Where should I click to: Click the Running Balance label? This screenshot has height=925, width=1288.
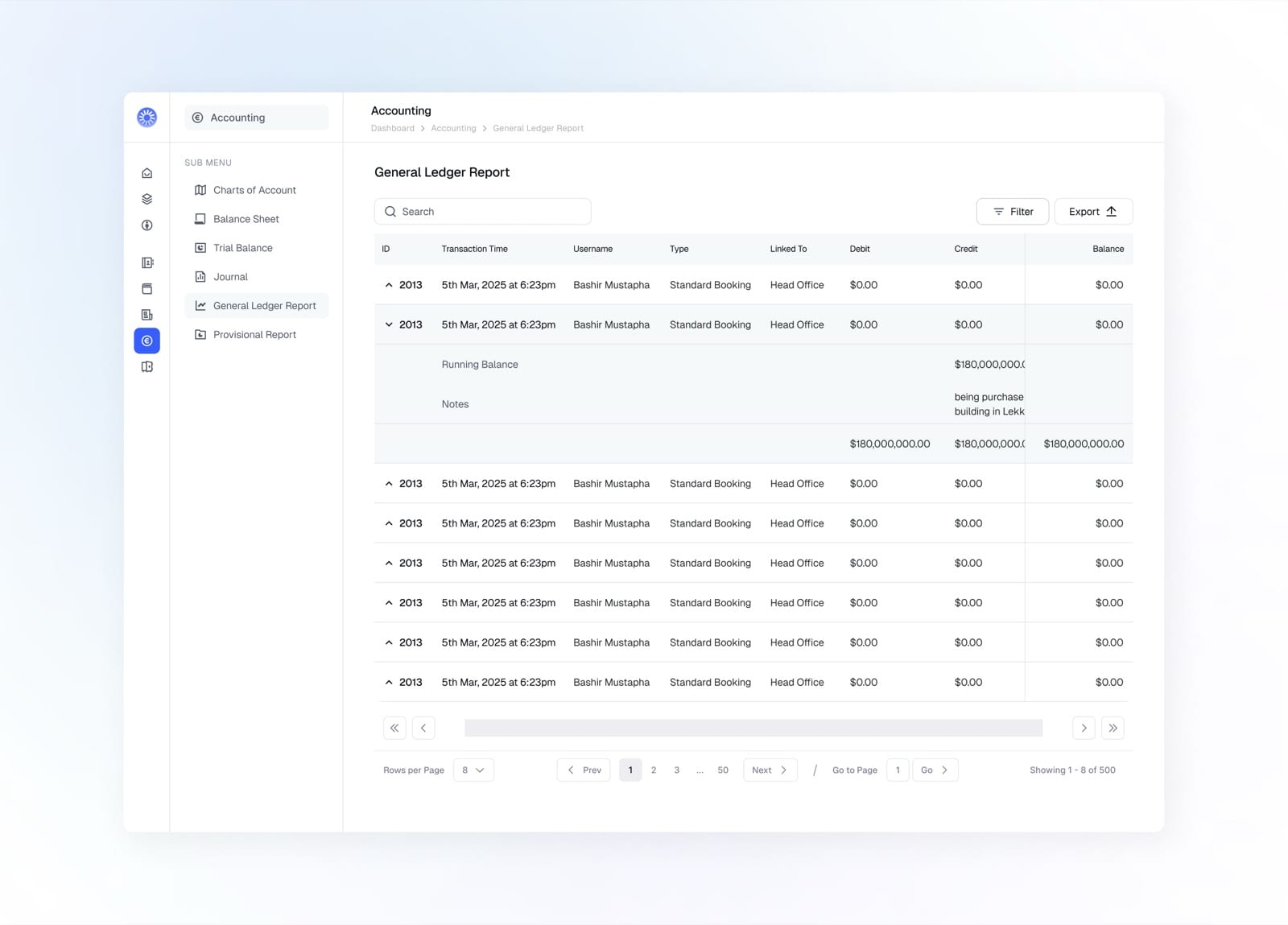coord(480,365)
